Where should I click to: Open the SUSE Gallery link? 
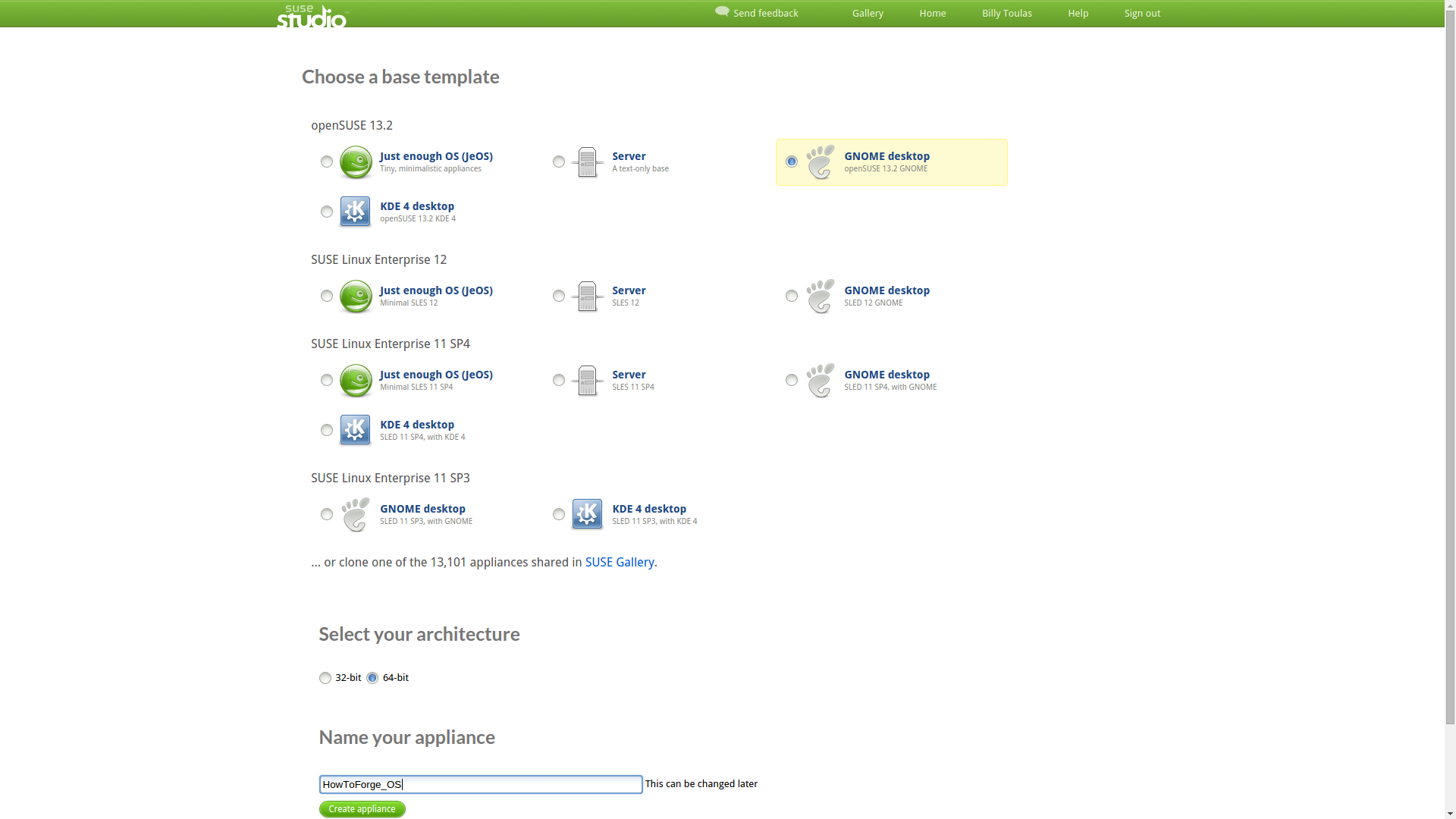click(620, 562)
